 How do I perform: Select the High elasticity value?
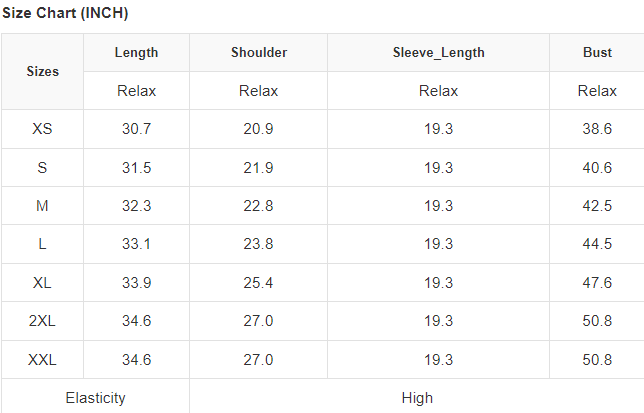pos(417,398)
